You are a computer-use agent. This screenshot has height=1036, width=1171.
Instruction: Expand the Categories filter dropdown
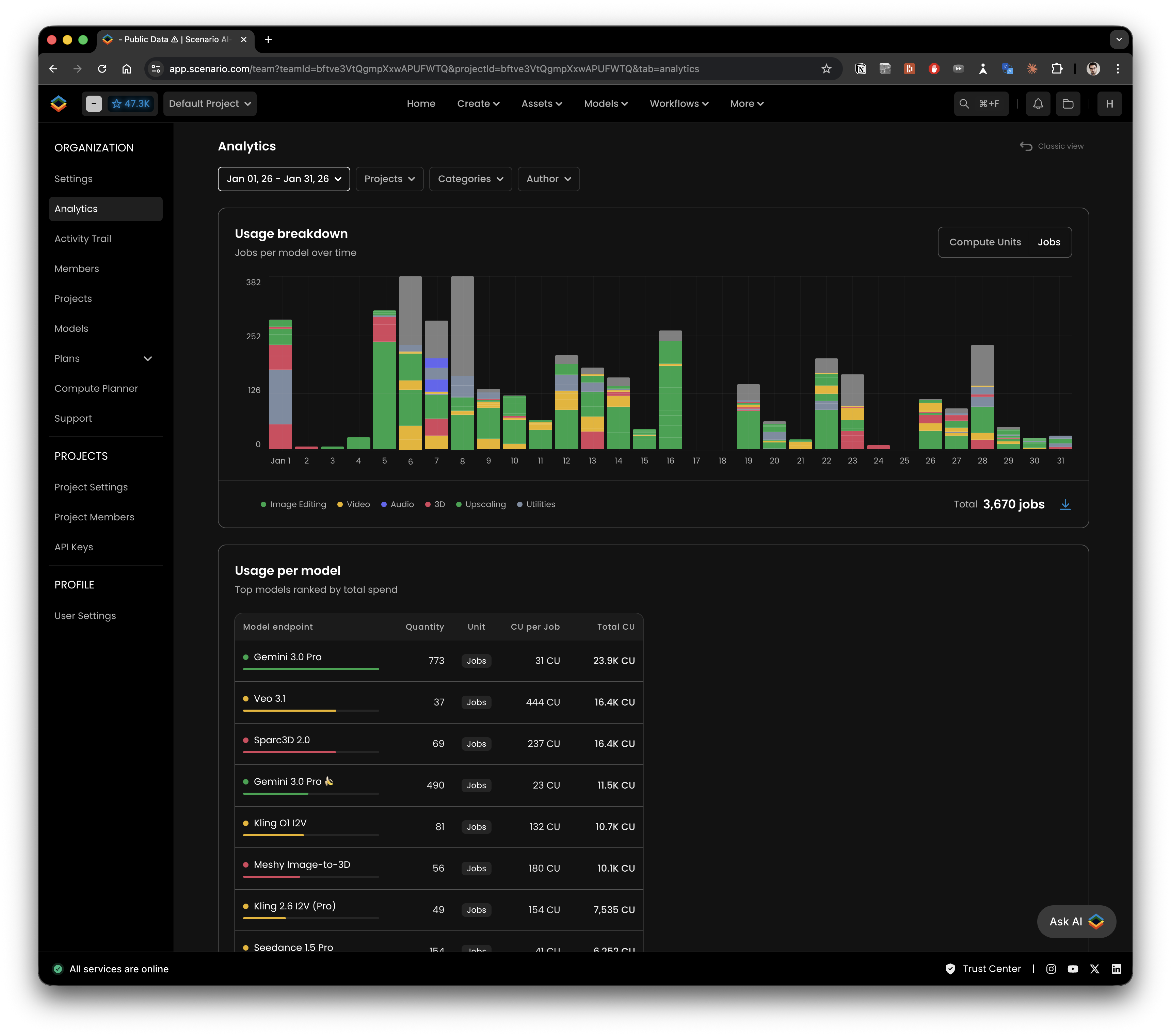tap(470, 179)
